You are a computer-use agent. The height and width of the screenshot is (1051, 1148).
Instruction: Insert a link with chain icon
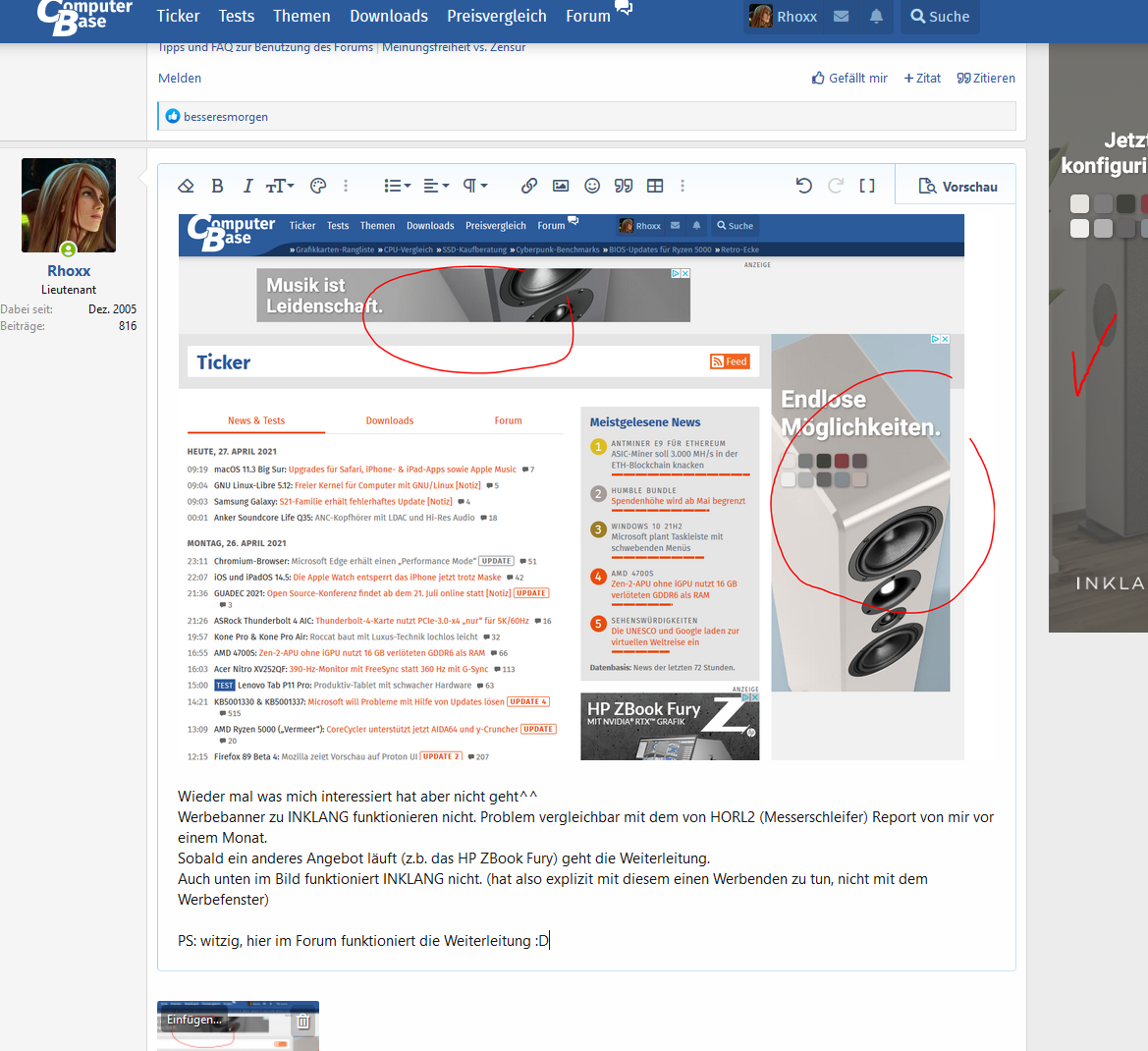(x=528, y=186)
